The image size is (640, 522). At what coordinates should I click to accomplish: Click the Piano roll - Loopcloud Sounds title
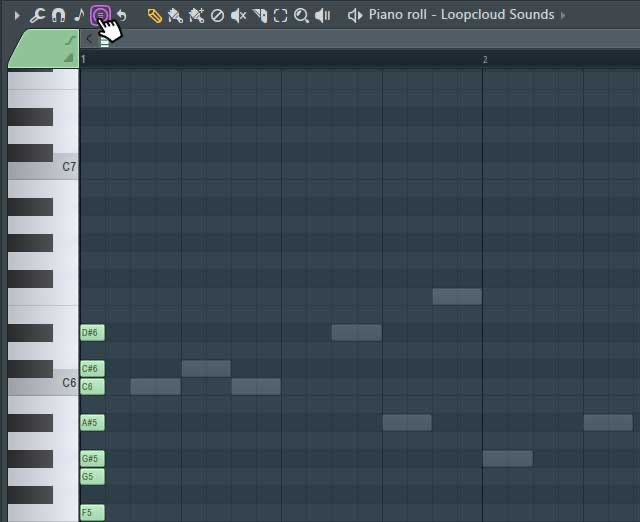(461, 15)
